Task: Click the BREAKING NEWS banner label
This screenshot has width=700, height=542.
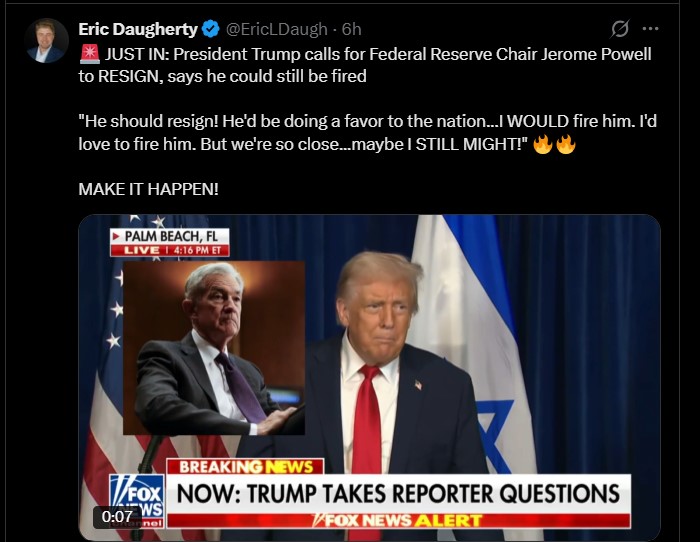Action: pos(245,467)
